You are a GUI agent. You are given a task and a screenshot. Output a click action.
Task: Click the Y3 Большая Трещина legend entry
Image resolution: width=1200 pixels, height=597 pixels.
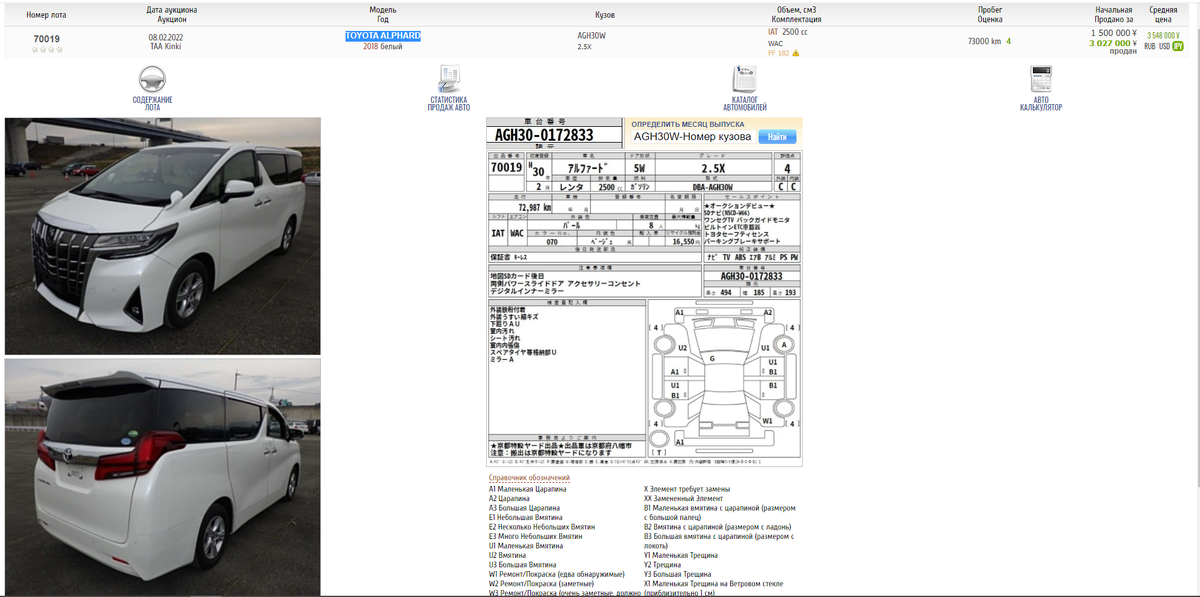678,574
